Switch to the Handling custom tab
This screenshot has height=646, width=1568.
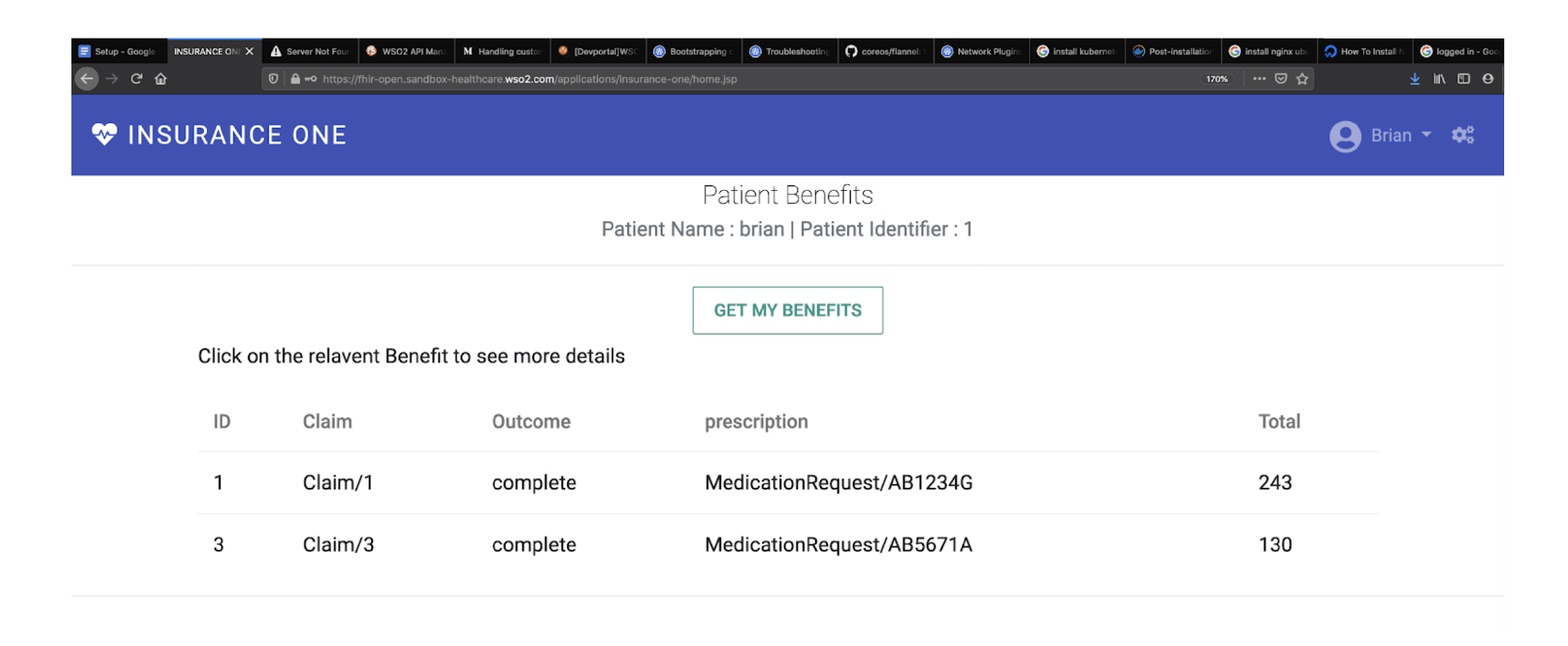tap(502, 52)
